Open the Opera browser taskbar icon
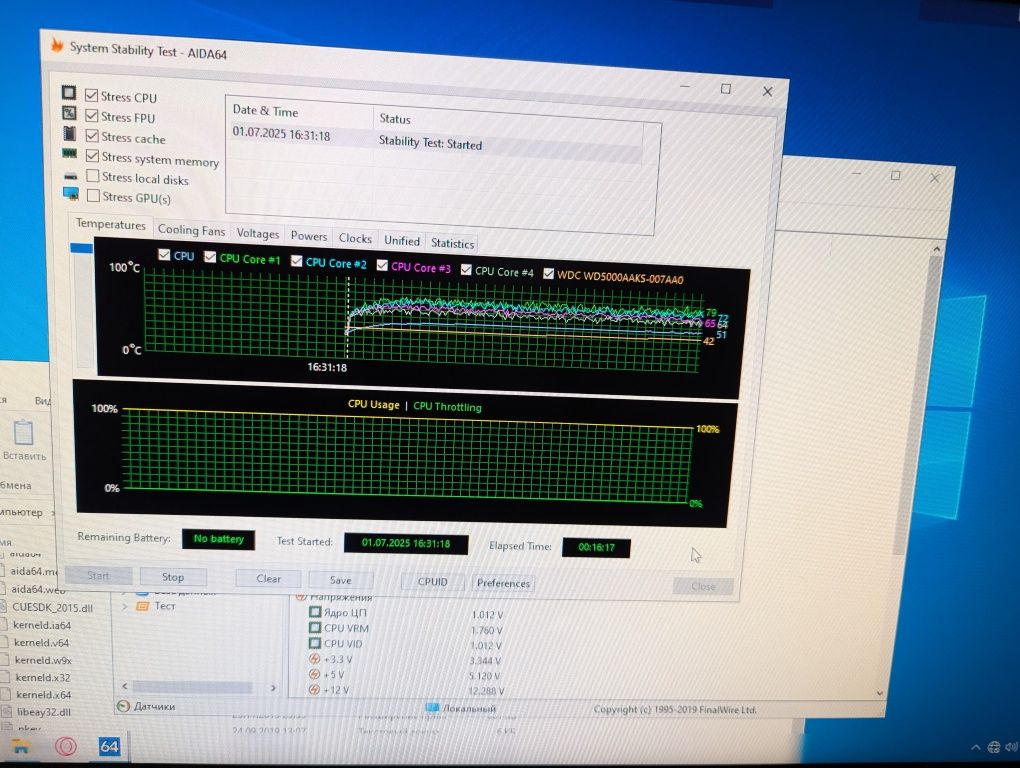1020x768 pixels. (66, 746)
